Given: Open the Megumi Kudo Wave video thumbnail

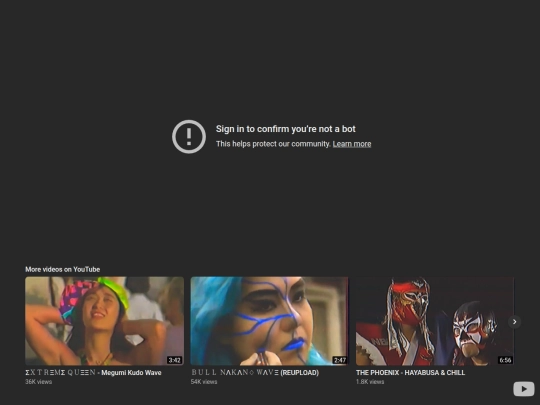Looking at the screenshot, I should (104, 321).
